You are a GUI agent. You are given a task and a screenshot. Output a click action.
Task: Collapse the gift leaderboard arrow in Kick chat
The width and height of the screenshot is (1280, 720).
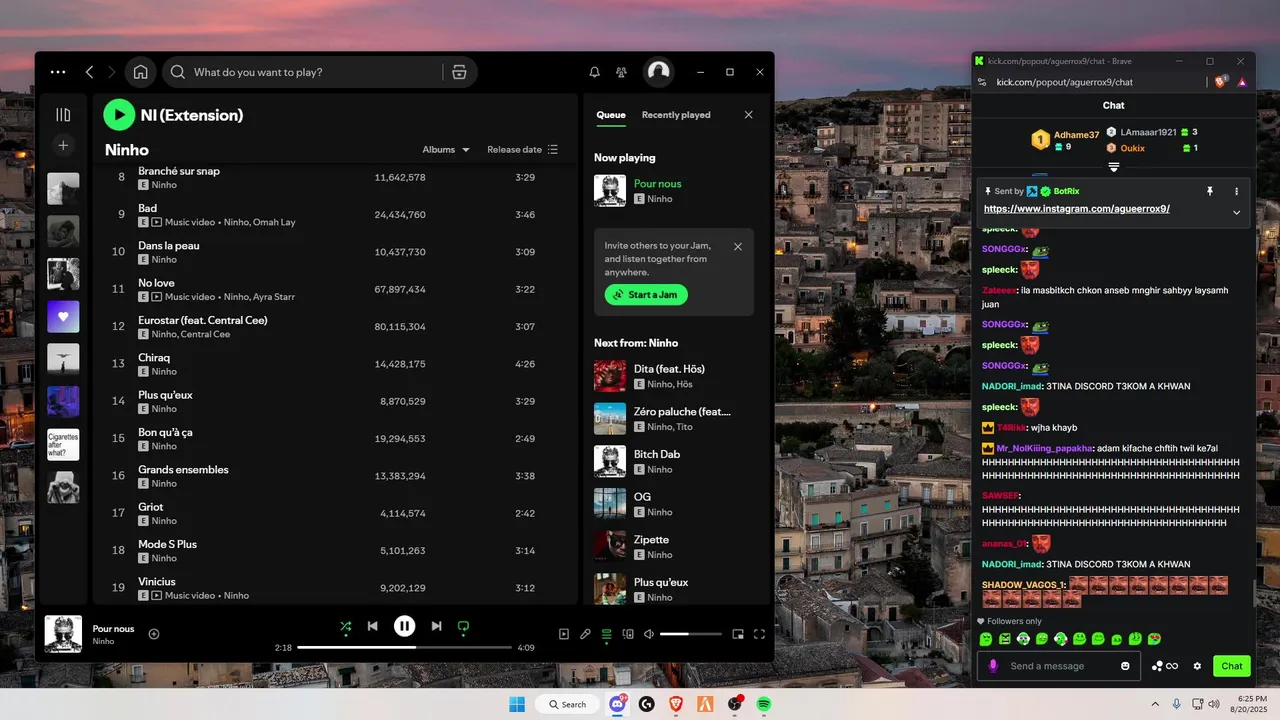[1113, 166]
